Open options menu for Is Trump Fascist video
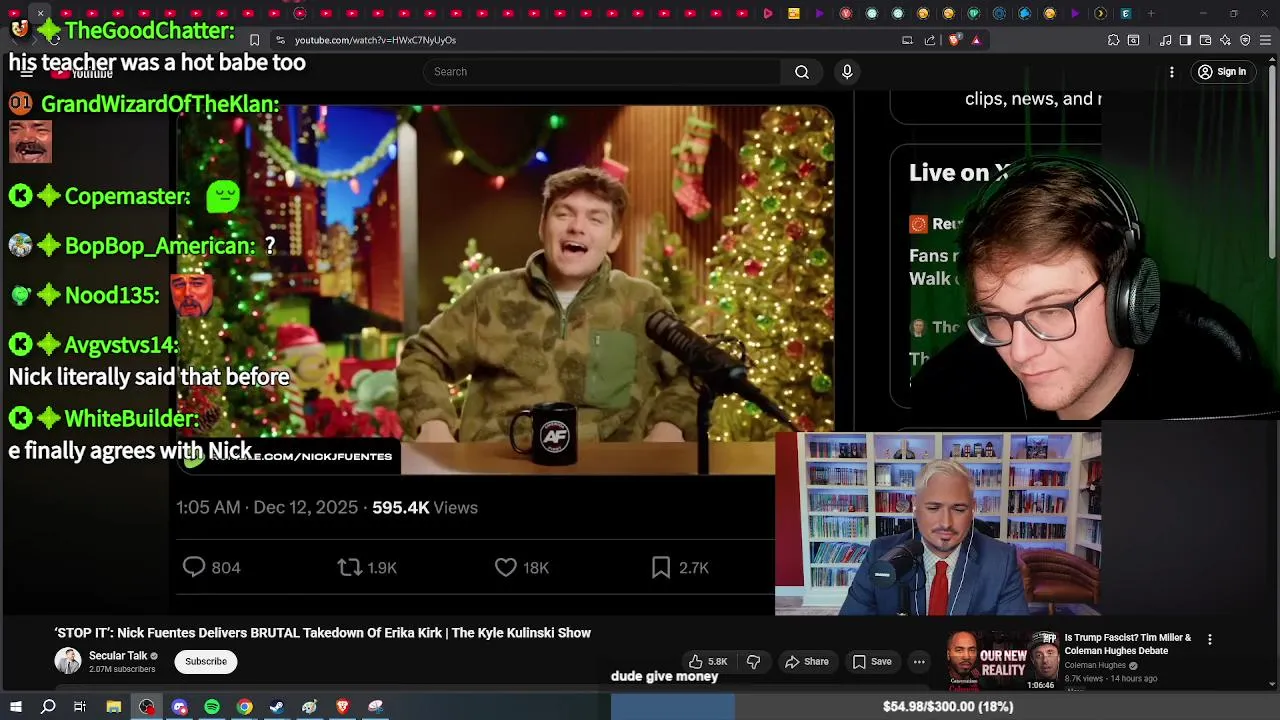Screen dimensions: 1280x720 (1210, 640)
